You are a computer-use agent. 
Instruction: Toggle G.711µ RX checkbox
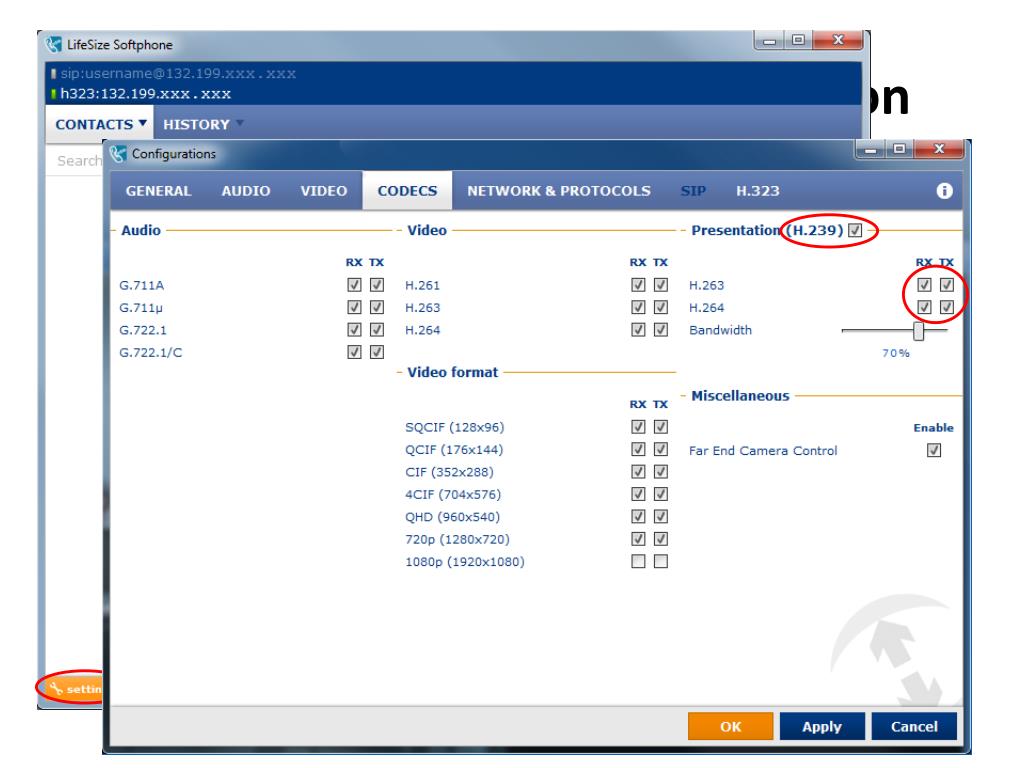(x=354, y=307)
